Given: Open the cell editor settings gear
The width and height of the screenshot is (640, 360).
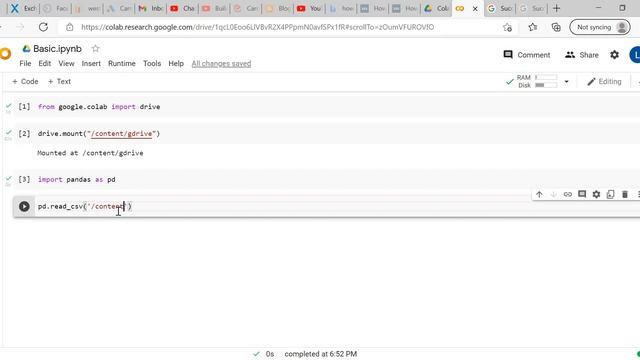Looking at the screenshot, I should coord(596,195).
